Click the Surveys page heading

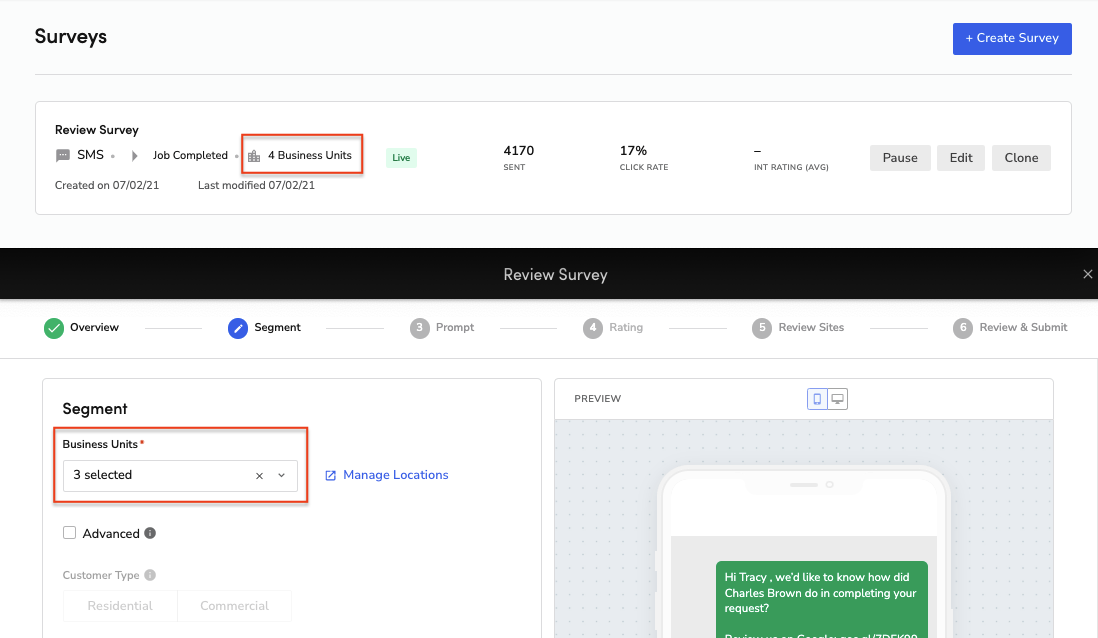click(x=71, y=36)
